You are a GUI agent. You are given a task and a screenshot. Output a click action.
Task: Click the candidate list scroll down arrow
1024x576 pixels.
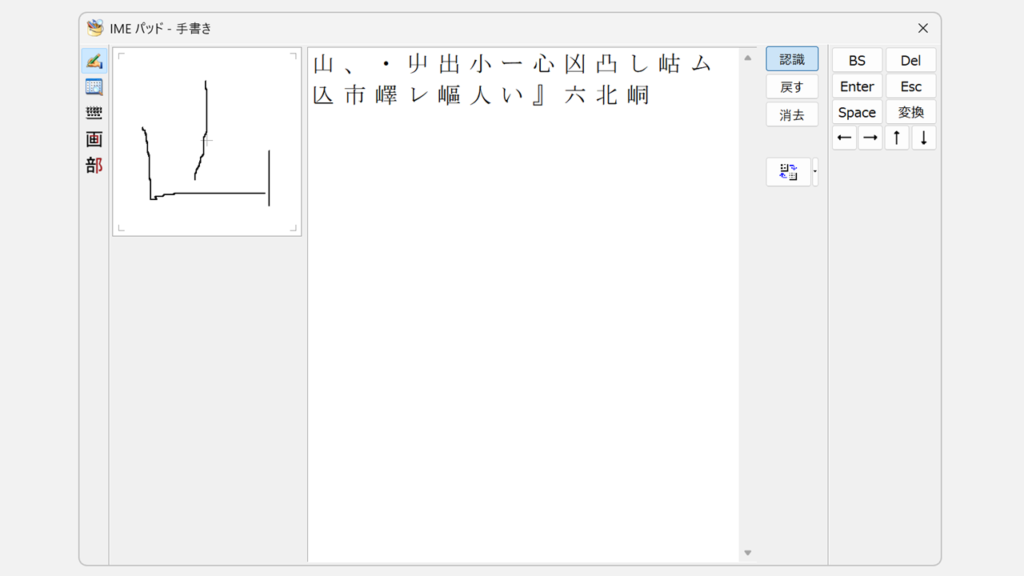[747, 553]
